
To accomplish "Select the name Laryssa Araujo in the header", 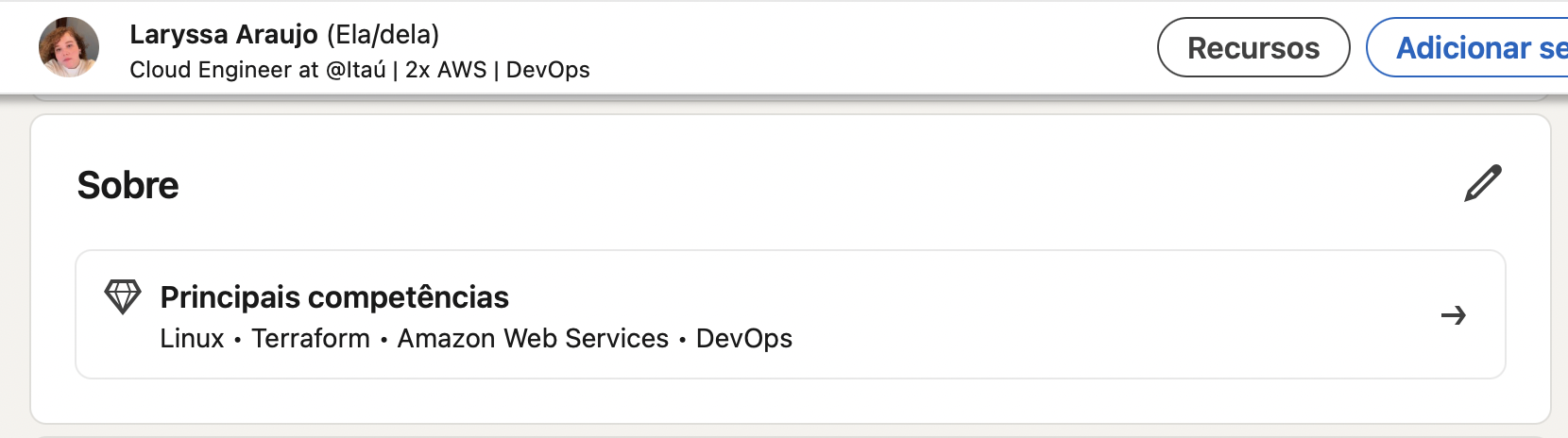I will (224, 34).
